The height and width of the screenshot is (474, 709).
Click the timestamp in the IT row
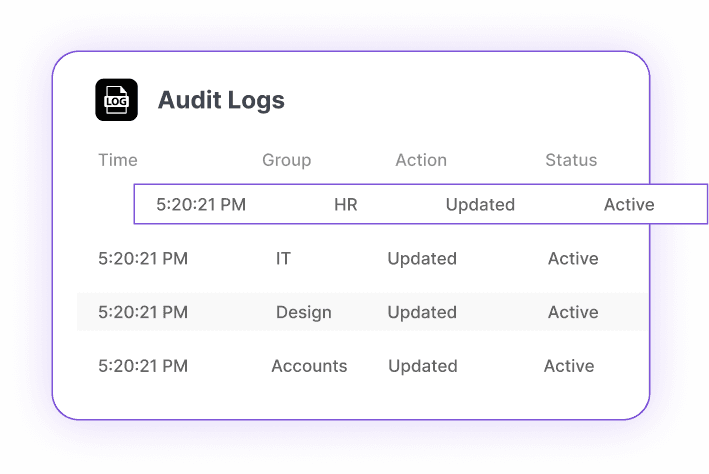(x=143, y=259)
